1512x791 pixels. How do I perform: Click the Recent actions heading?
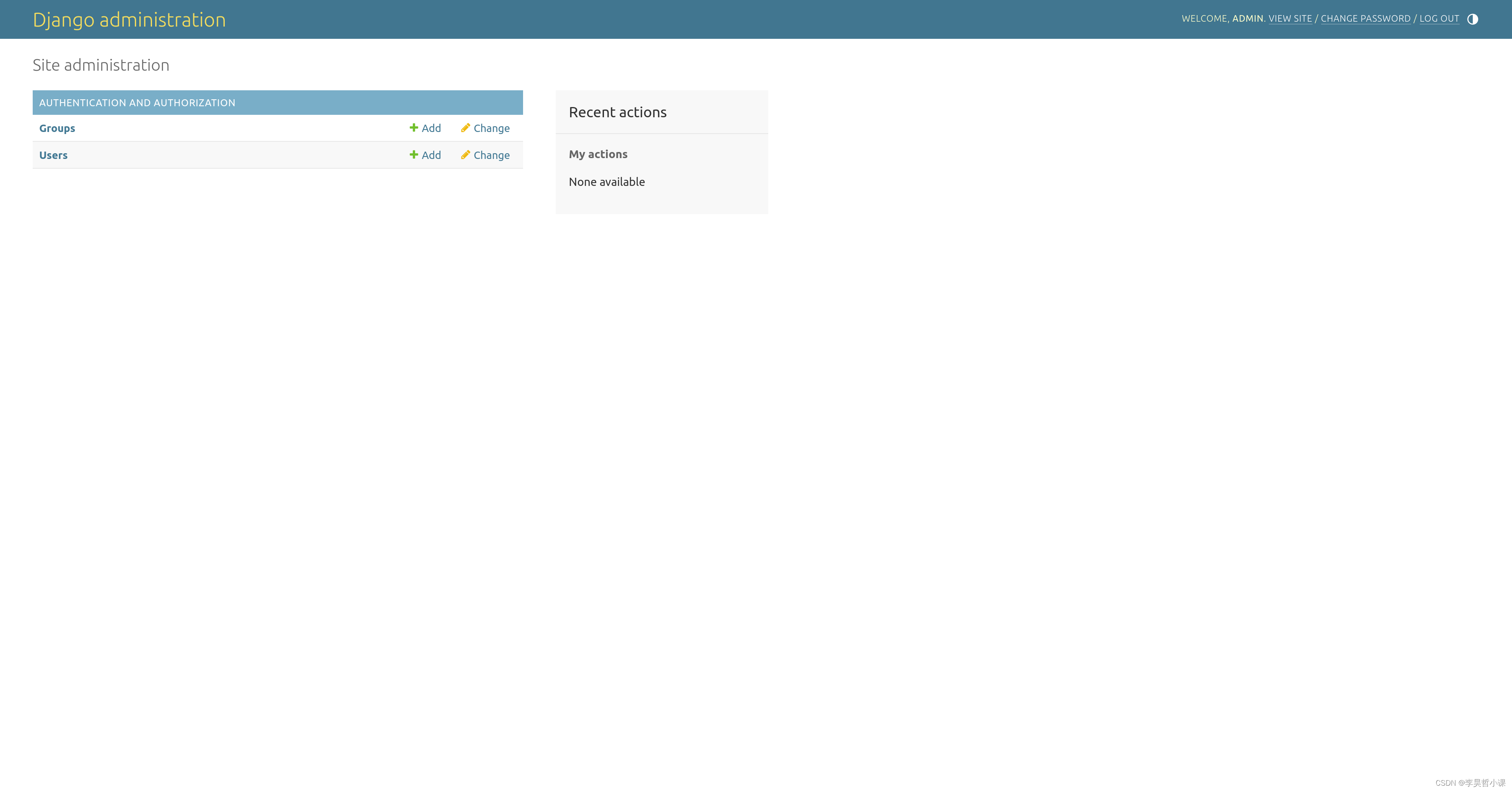(617, 113)
